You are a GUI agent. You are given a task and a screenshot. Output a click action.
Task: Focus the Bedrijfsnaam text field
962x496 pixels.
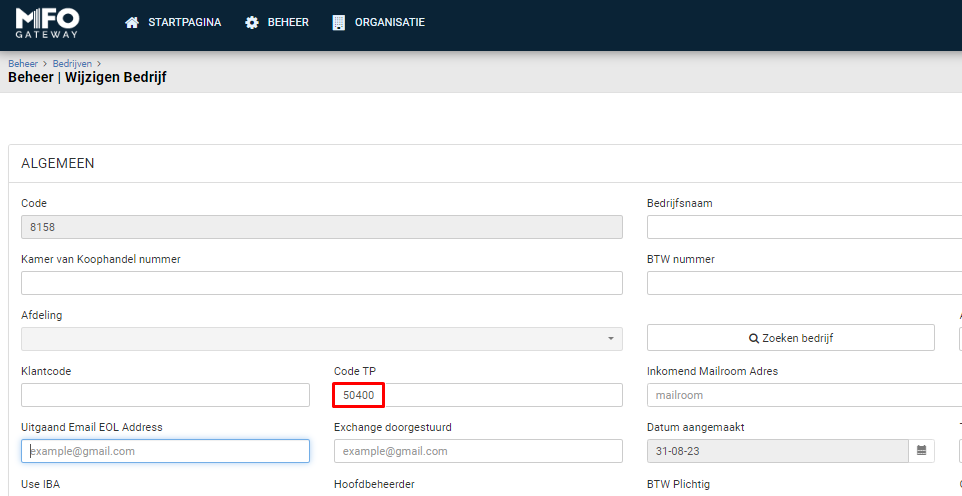(x=804, y=227)
